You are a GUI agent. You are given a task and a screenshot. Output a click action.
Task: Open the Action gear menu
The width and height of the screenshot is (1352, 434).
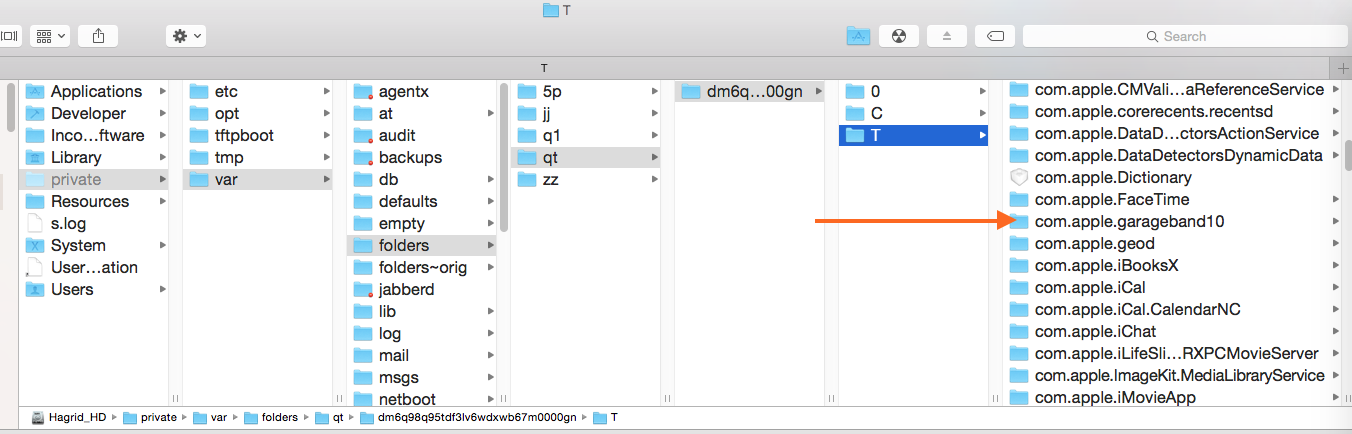(186, 36)
